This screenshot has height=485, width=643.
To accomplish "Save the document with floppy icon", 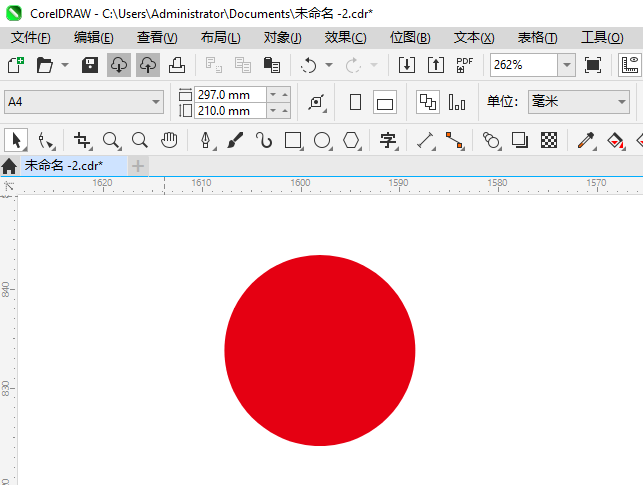I will tap(90, 65).
